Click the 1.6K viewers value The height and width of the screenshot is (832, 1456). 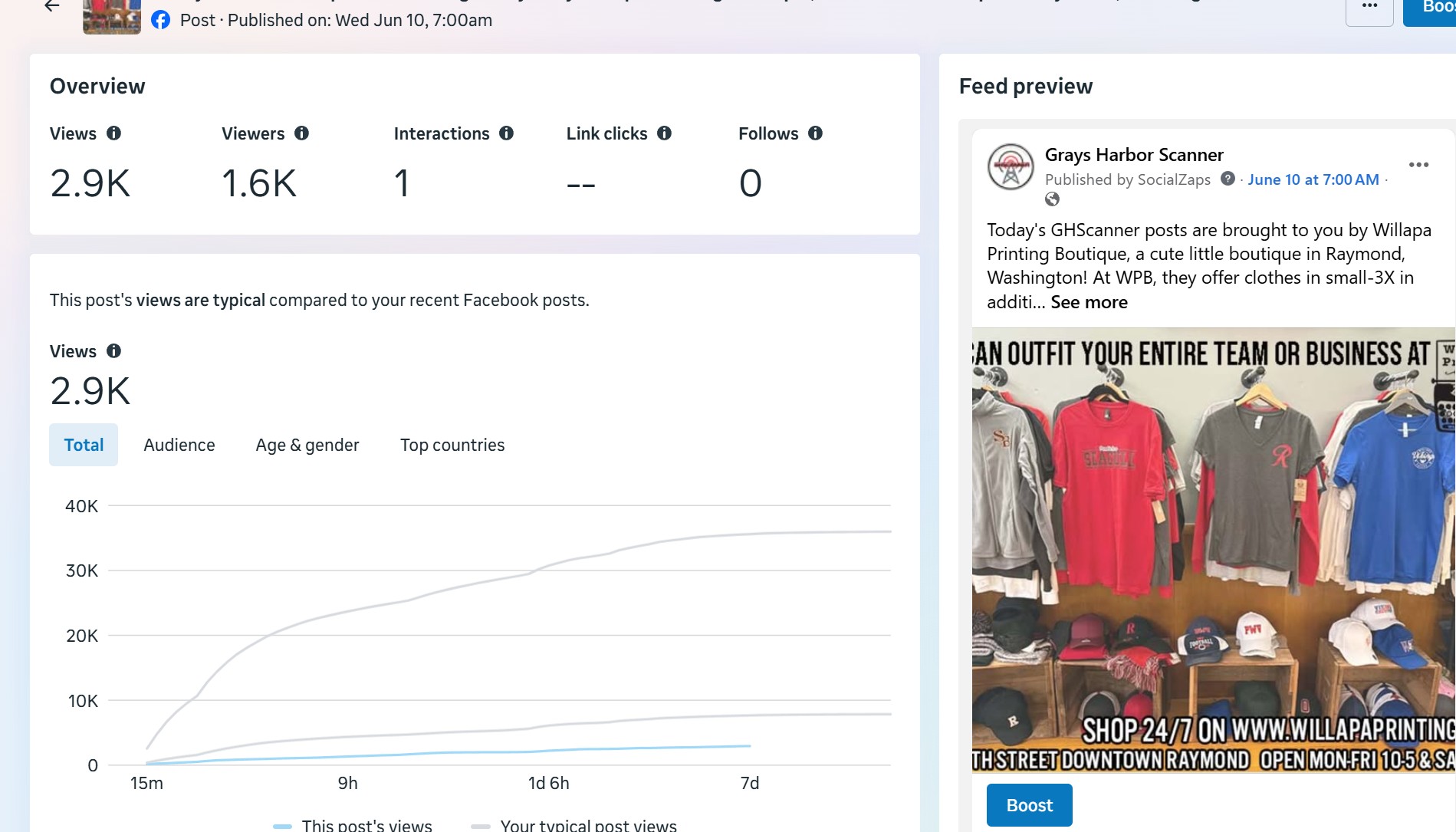coord(259,183)
